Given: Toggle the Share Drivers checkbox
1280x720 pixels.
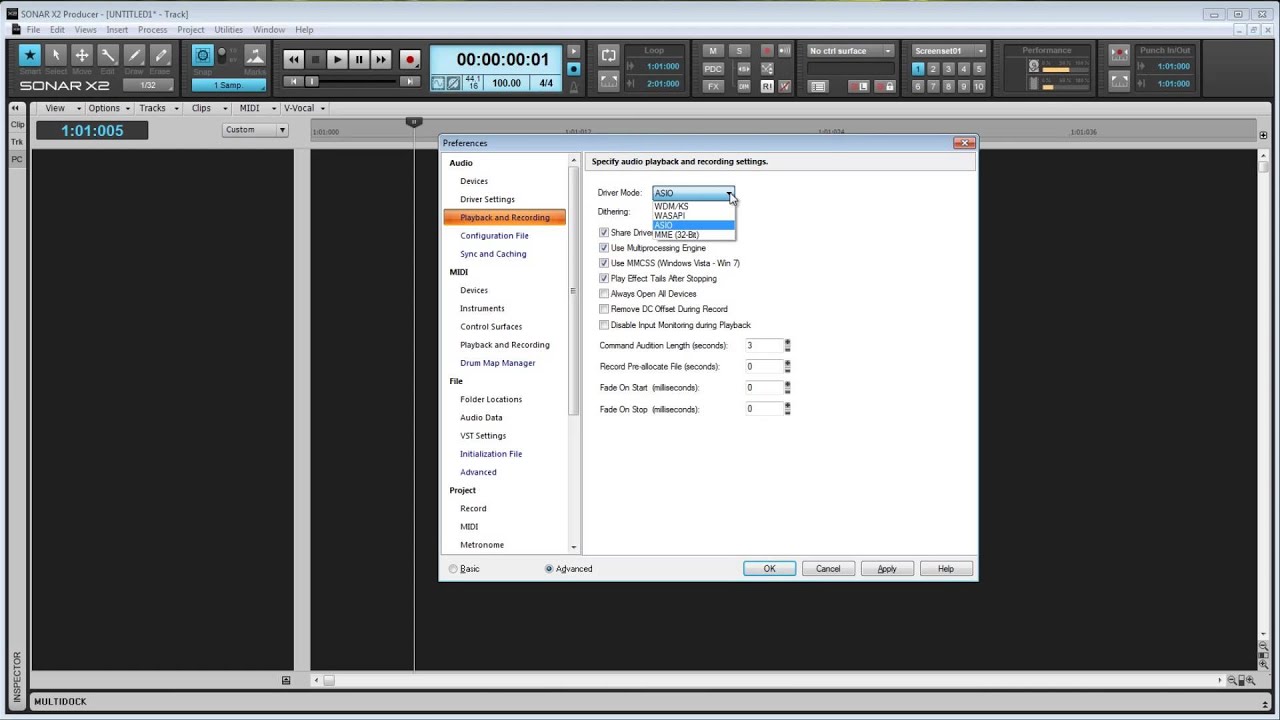Looking at the screenshot, I should [x=604, y=233].
